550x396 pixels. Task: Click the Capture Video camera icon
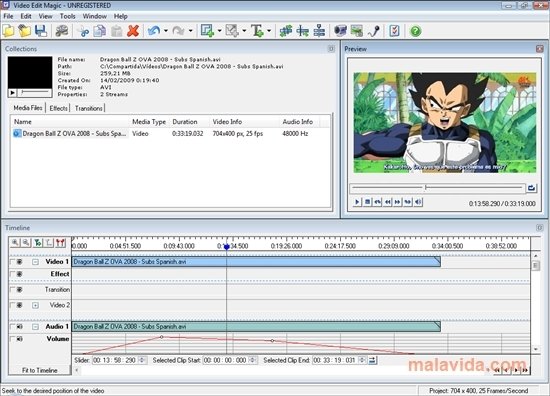[x=340, y=31]
